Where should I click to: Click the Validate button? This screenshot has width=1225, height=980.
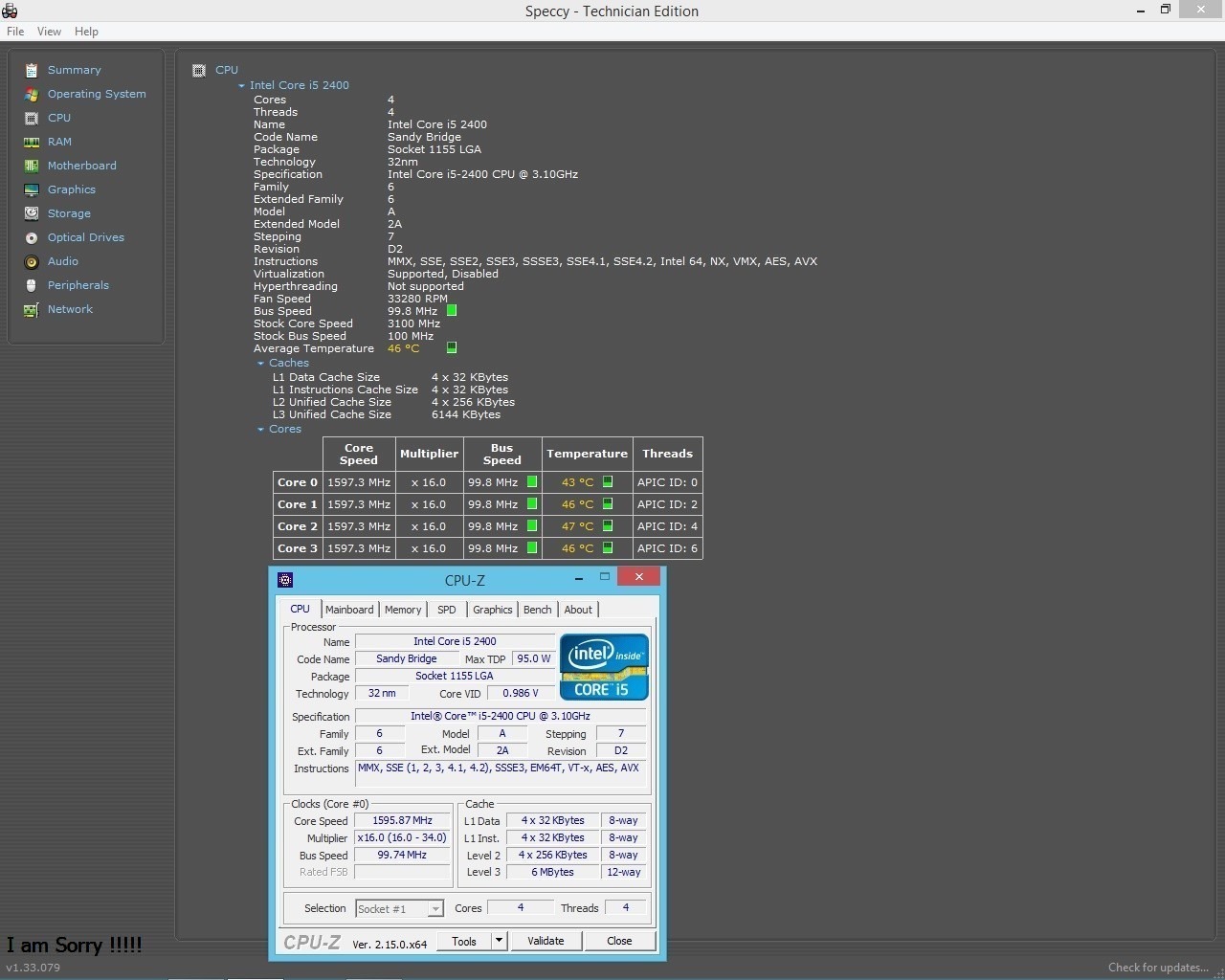point(546,941)
